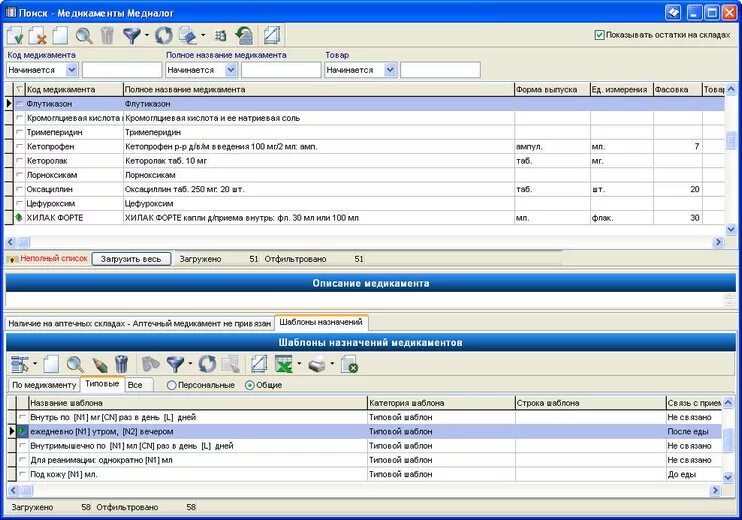Screen dimensions: 742x520
Task: Tick the row checkbox for Кеторолак
Action: 19,160
